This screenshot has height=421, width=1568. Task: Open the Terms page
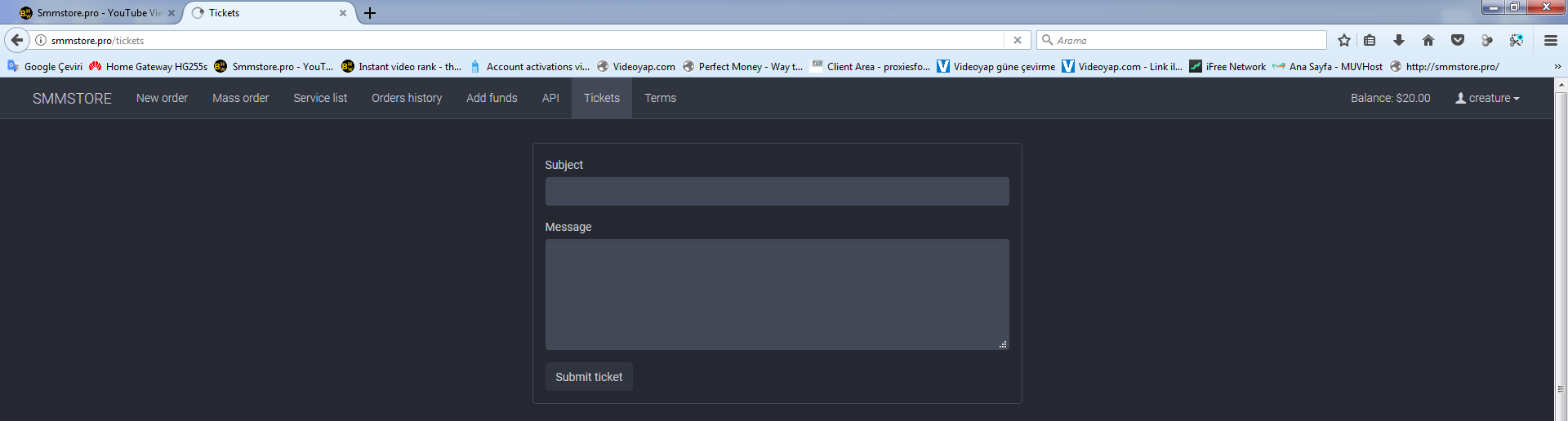[661, 98]
